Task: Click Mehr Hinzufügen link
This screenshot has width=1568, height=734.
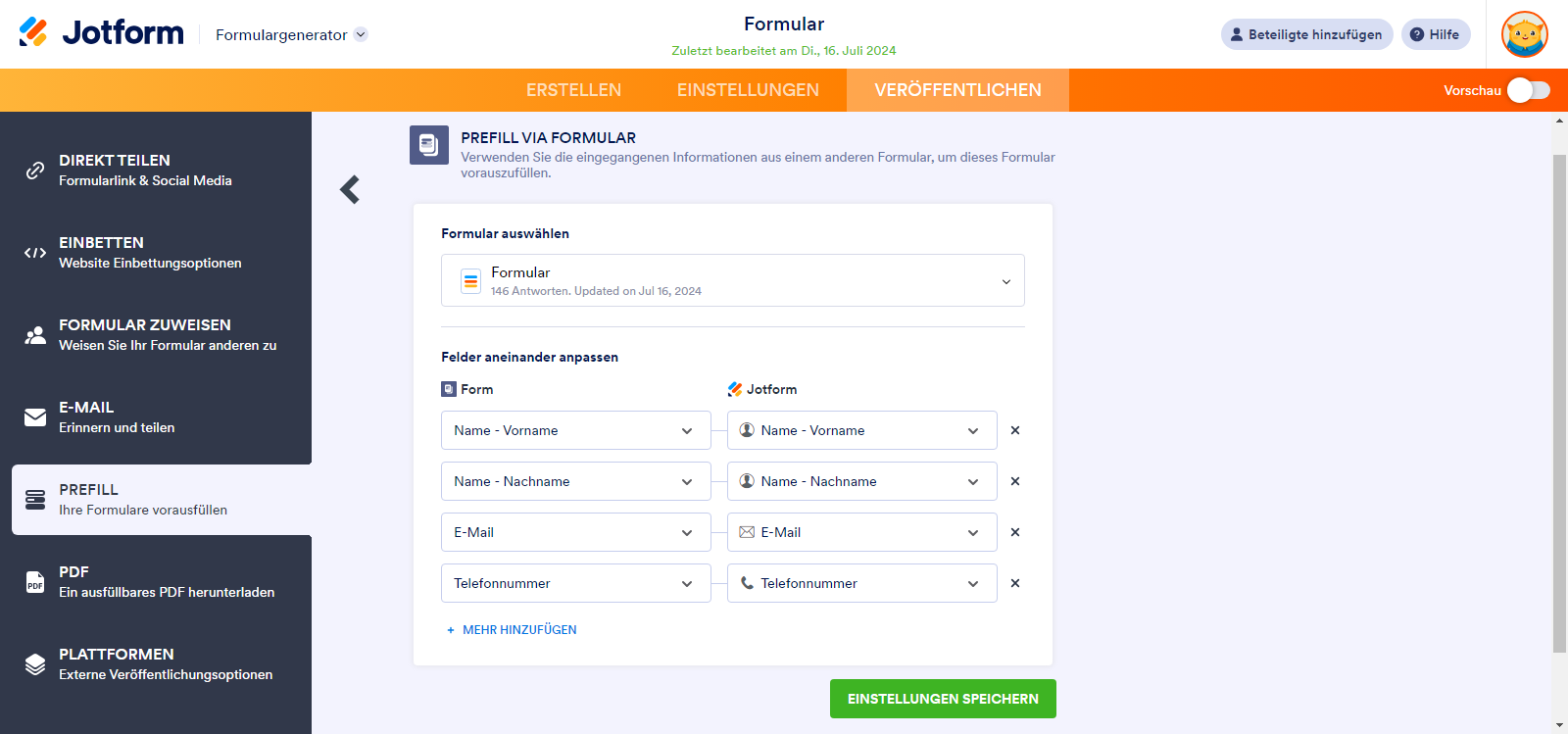Action: 512,630
